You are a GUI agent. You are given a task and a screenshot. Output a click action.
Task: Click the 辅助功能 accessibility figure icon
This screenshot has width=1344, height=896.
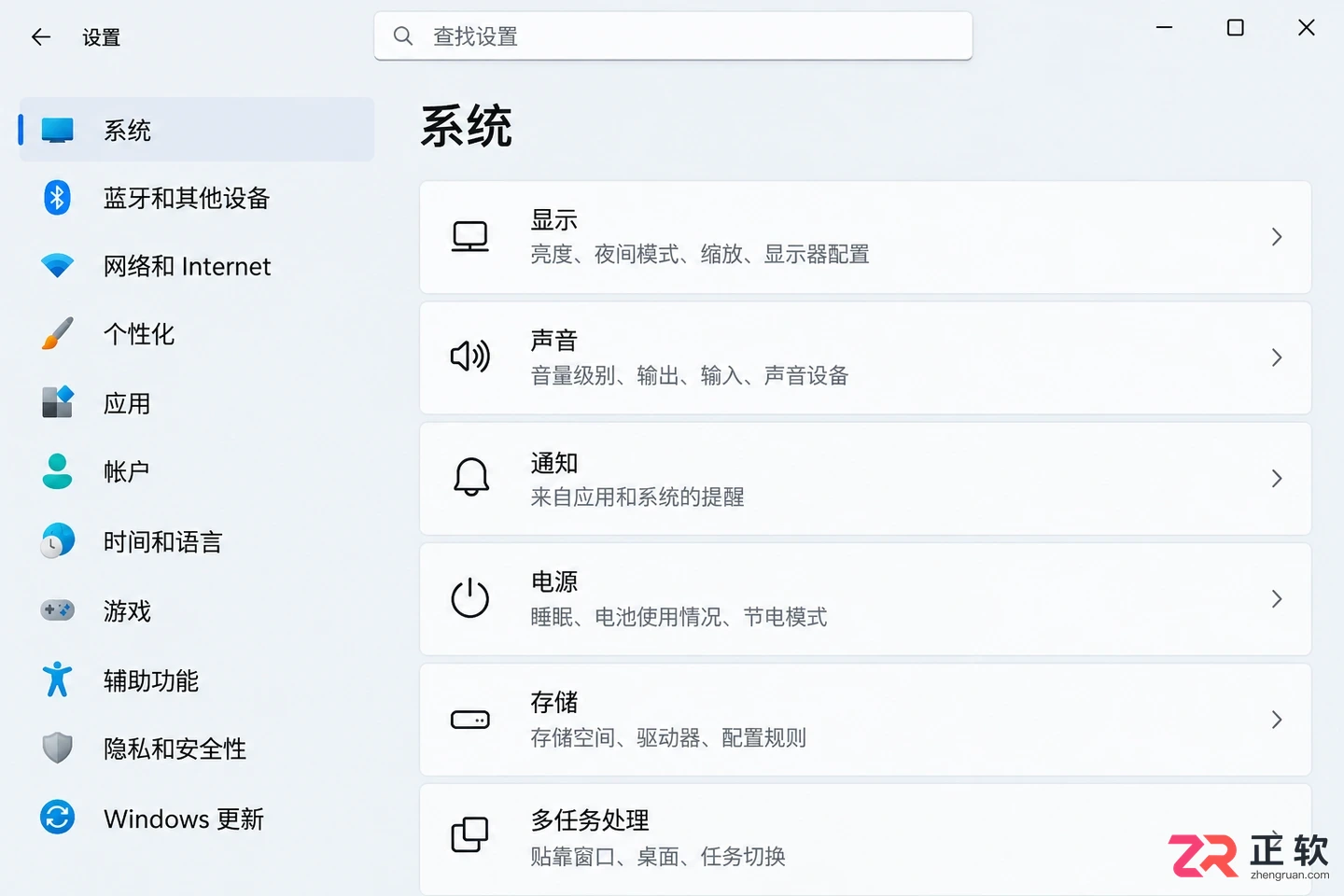pos(58,679)
